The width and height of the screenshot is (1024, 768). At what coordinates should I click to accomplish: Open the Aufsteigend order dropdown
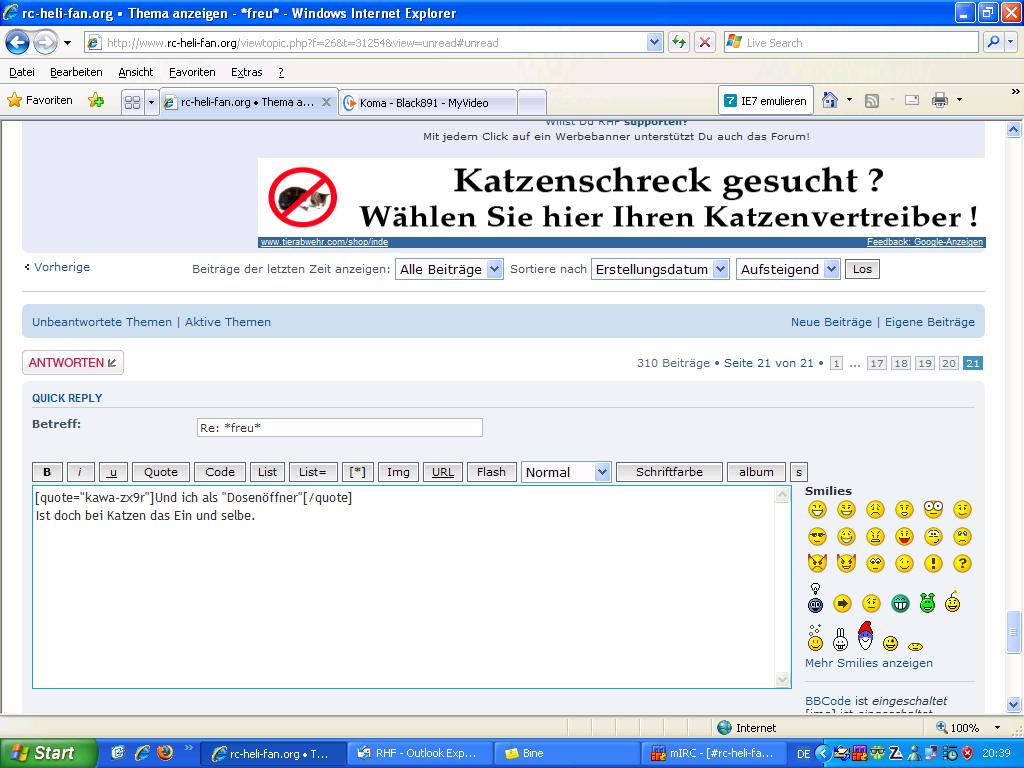pos(788,269)
